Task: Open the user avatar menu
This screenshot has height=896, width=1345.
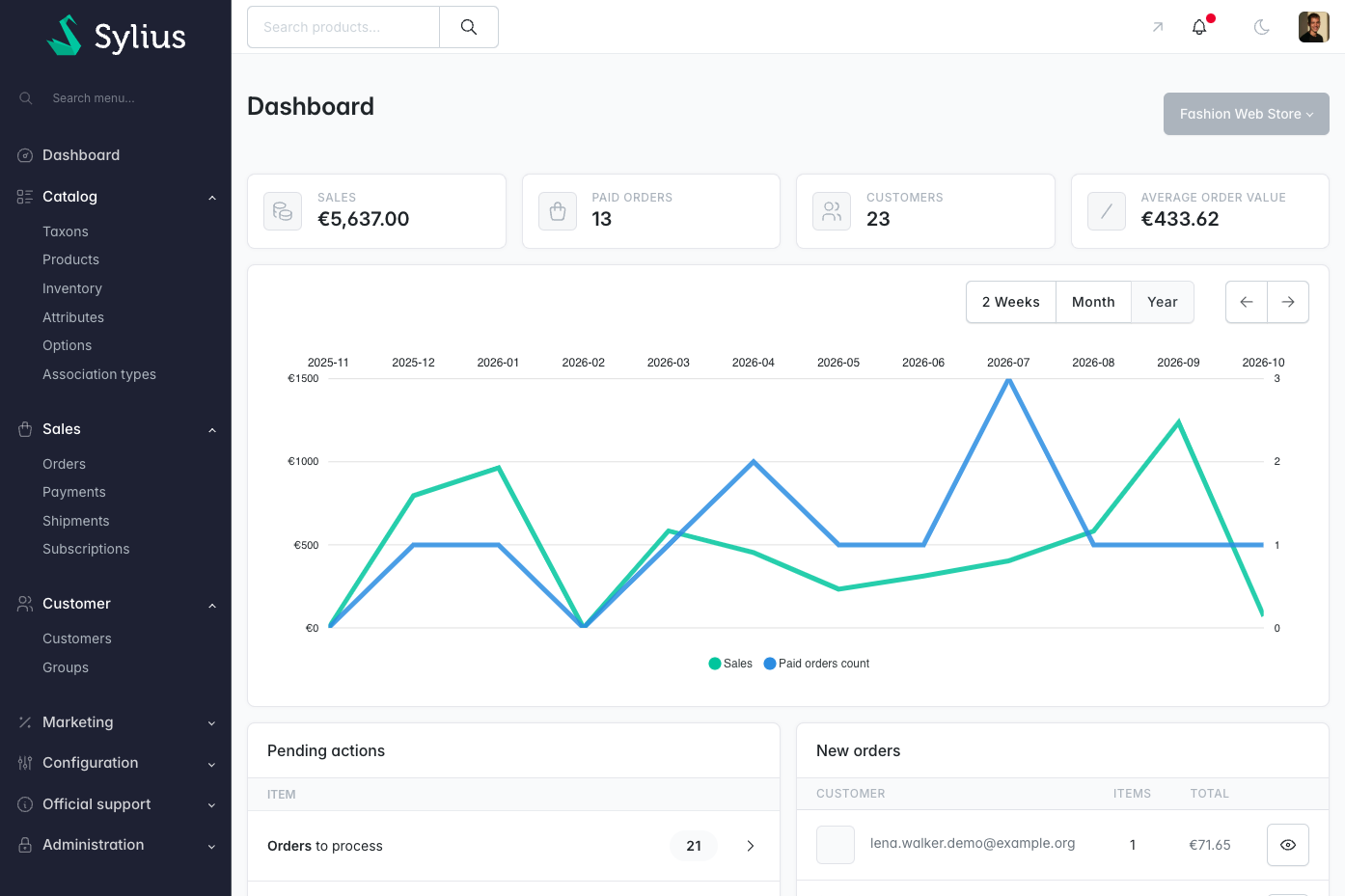Action: (1314, 27)
